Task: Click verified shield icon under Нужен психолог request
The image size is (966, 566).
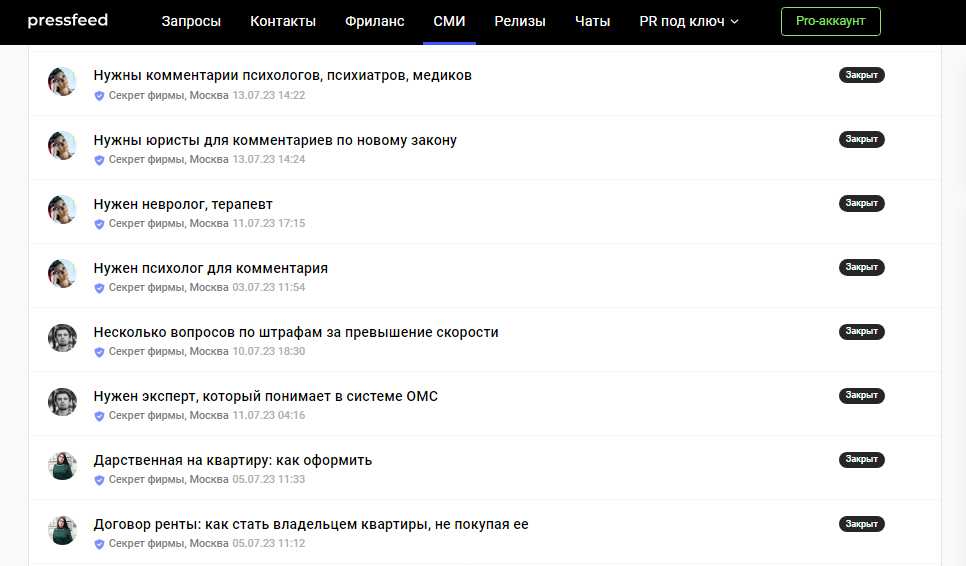Action: (99, 288)
